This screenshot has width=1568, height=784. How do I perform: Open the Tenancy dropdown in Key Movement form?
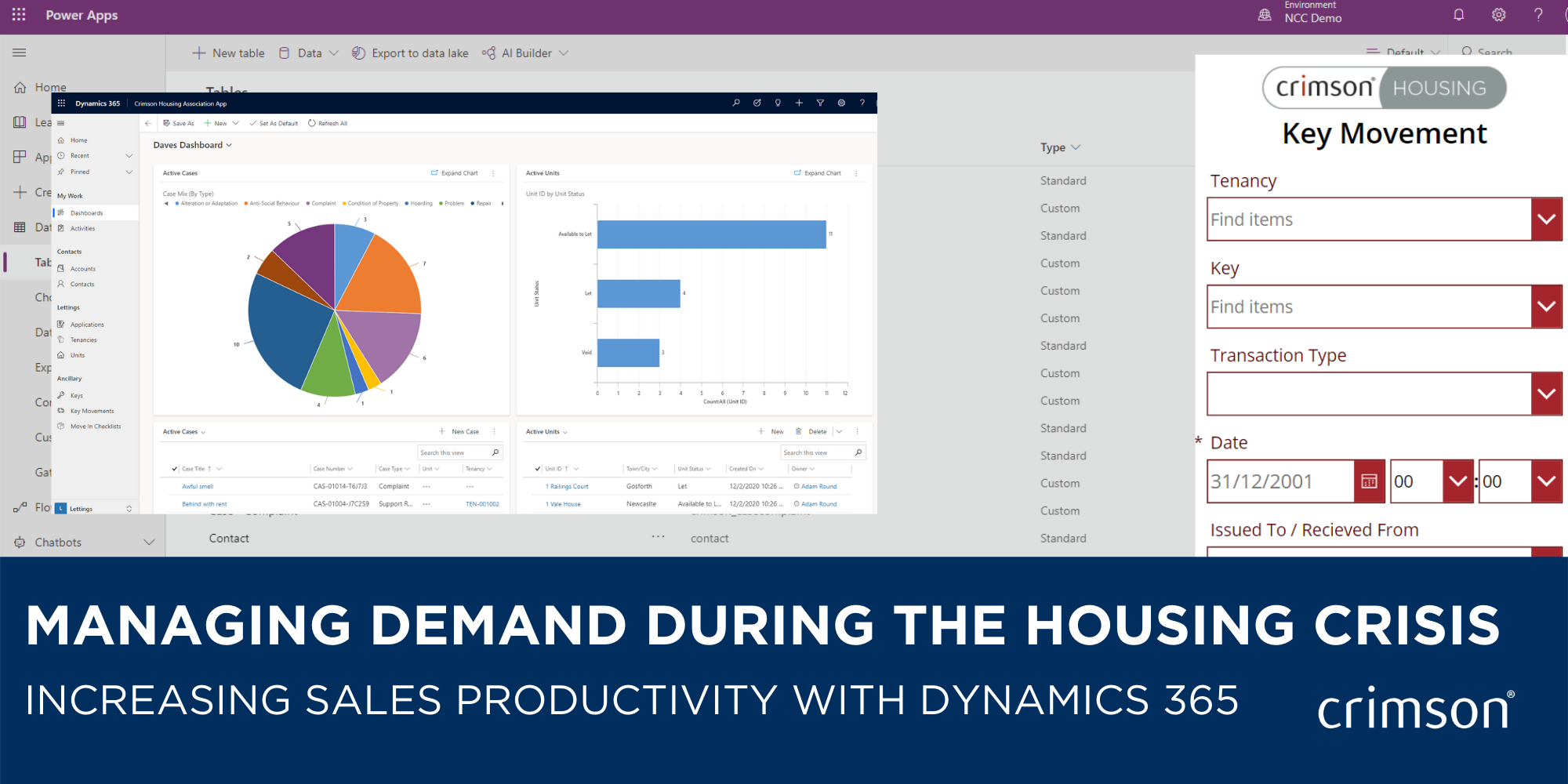(x=1546, y=220)
